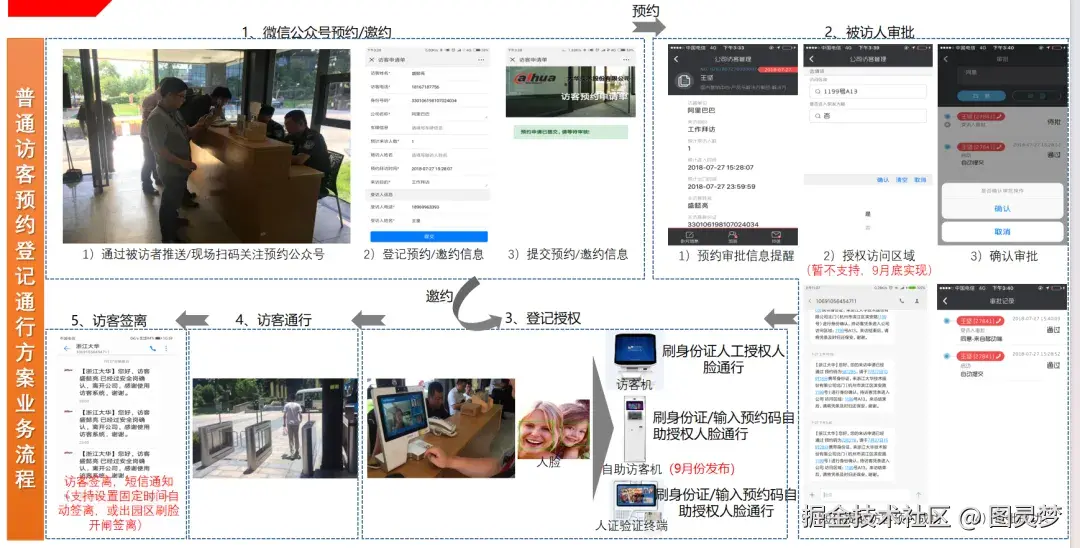Go back from the 10691056454711 SMS thread
Viewport: 1080px width, 548px height.
tap(809, 301)
